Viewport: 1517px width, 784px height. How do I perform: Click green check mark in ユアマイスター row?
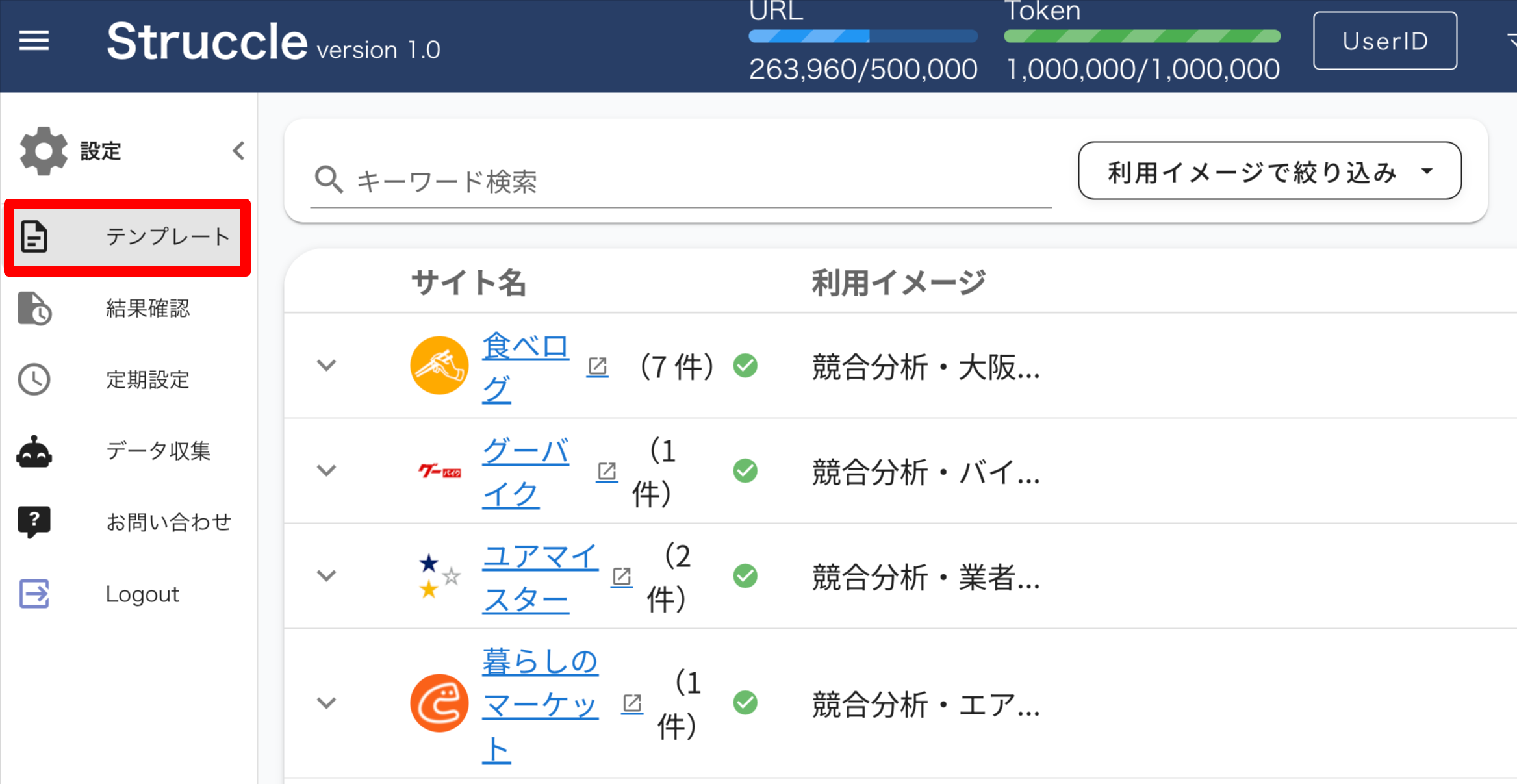(745, 576)
